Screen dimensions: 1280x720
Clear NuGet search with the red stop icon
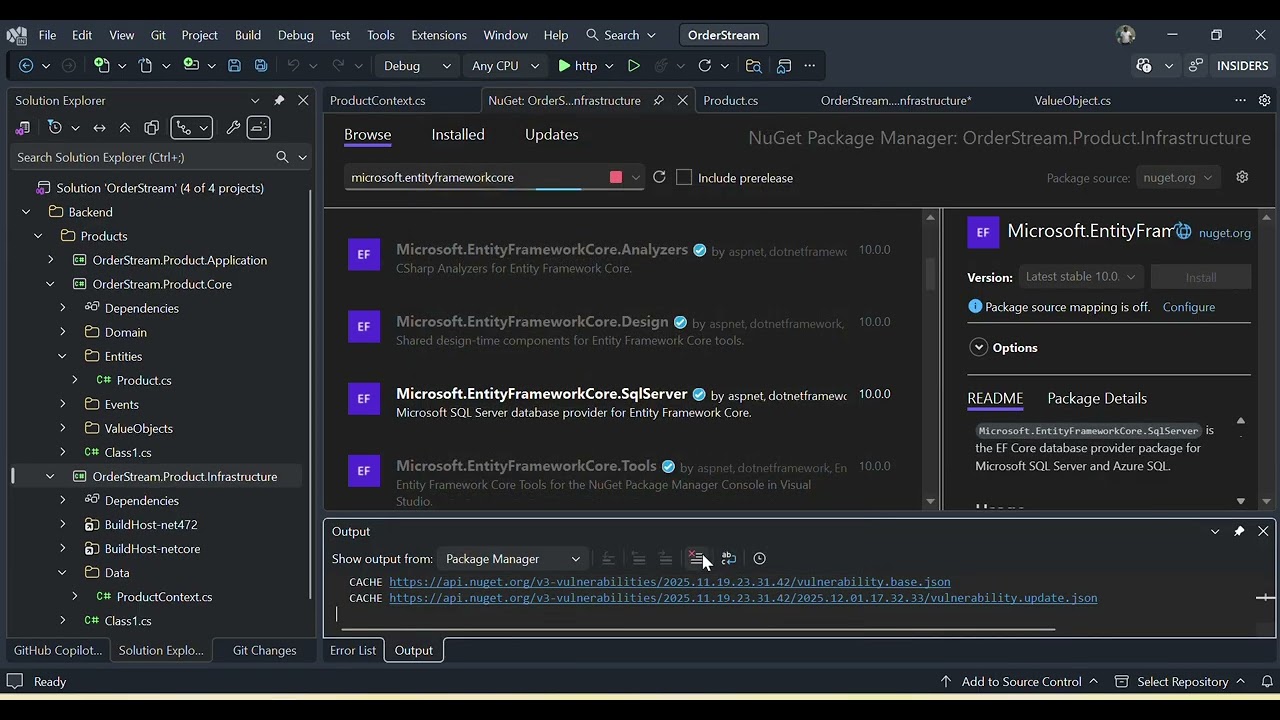(616, 177)
